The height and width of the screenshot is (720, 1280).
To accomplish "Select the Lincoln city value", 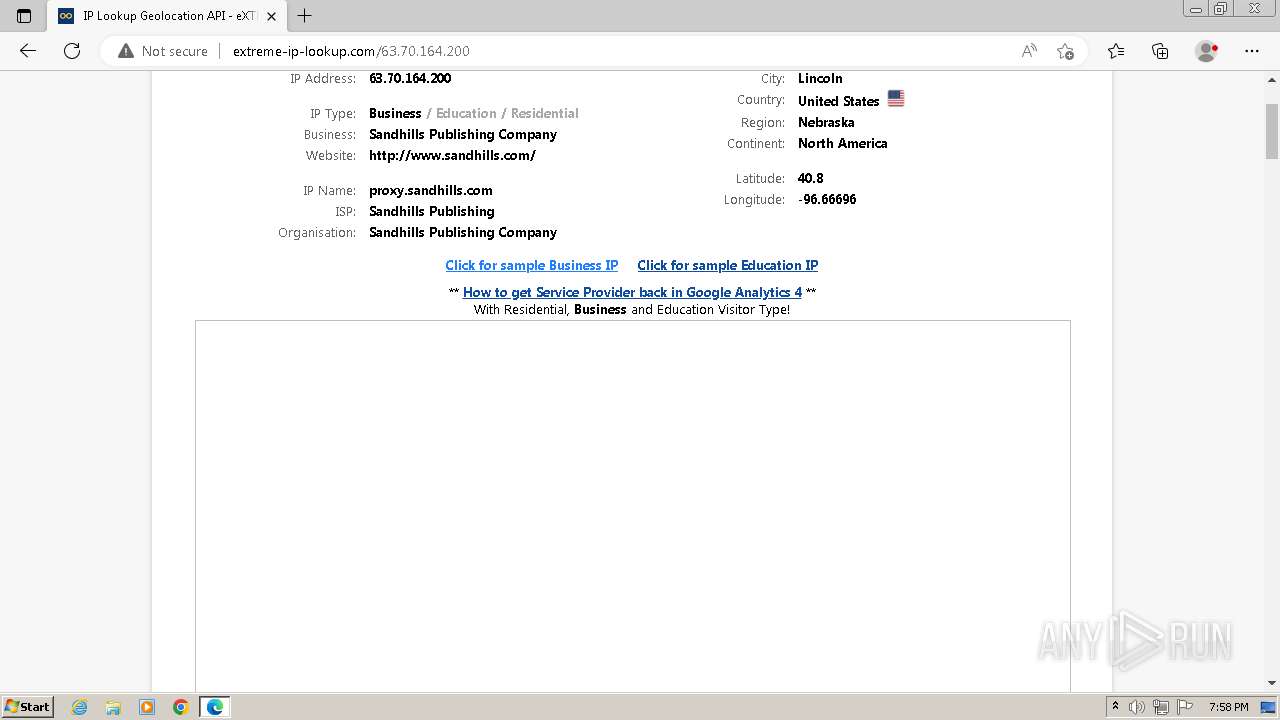I will pos(820,78).
